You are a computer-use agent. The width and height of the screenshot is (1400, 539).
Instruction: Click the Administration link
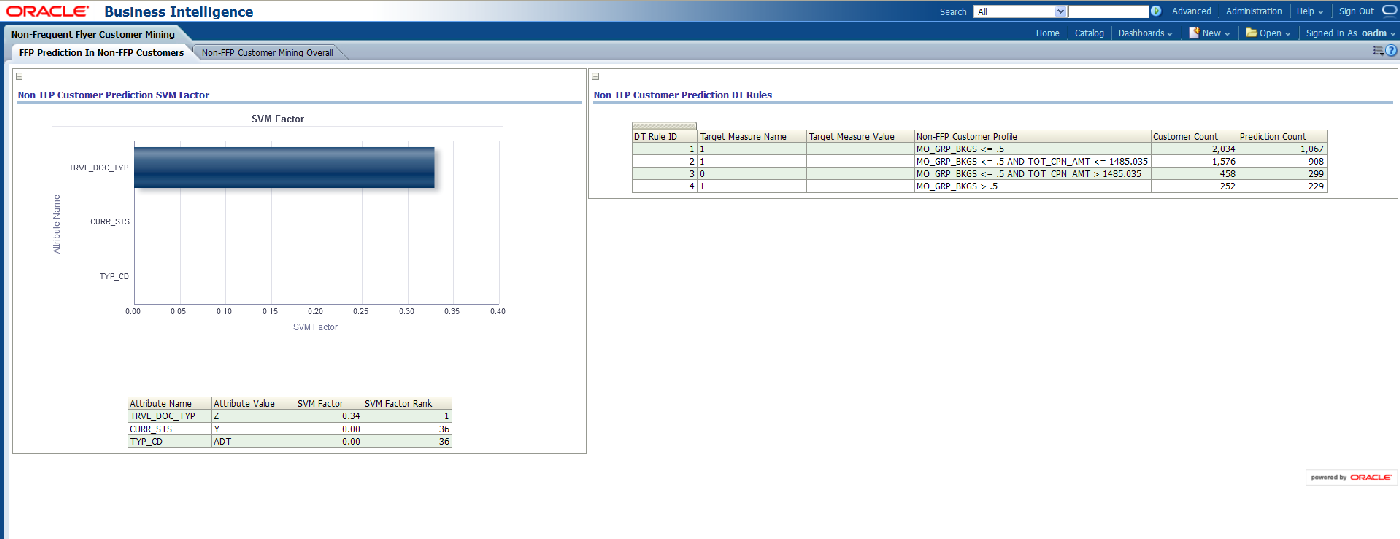pos(1253,12)
